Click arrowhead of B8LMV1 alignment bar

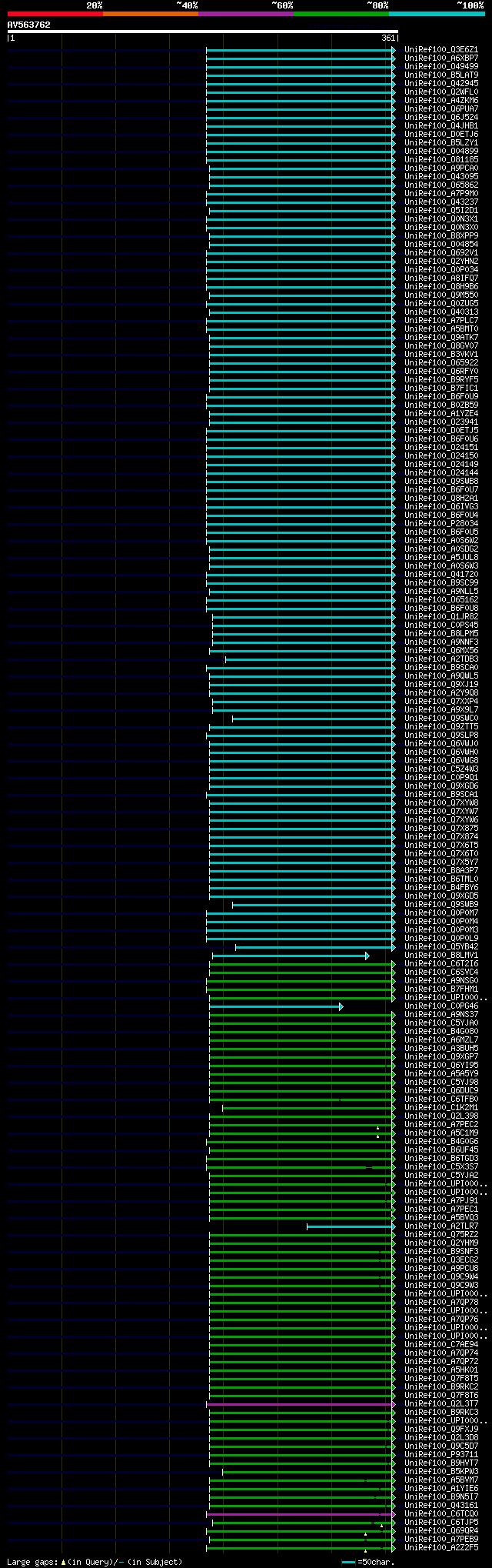tap(367, 956)
